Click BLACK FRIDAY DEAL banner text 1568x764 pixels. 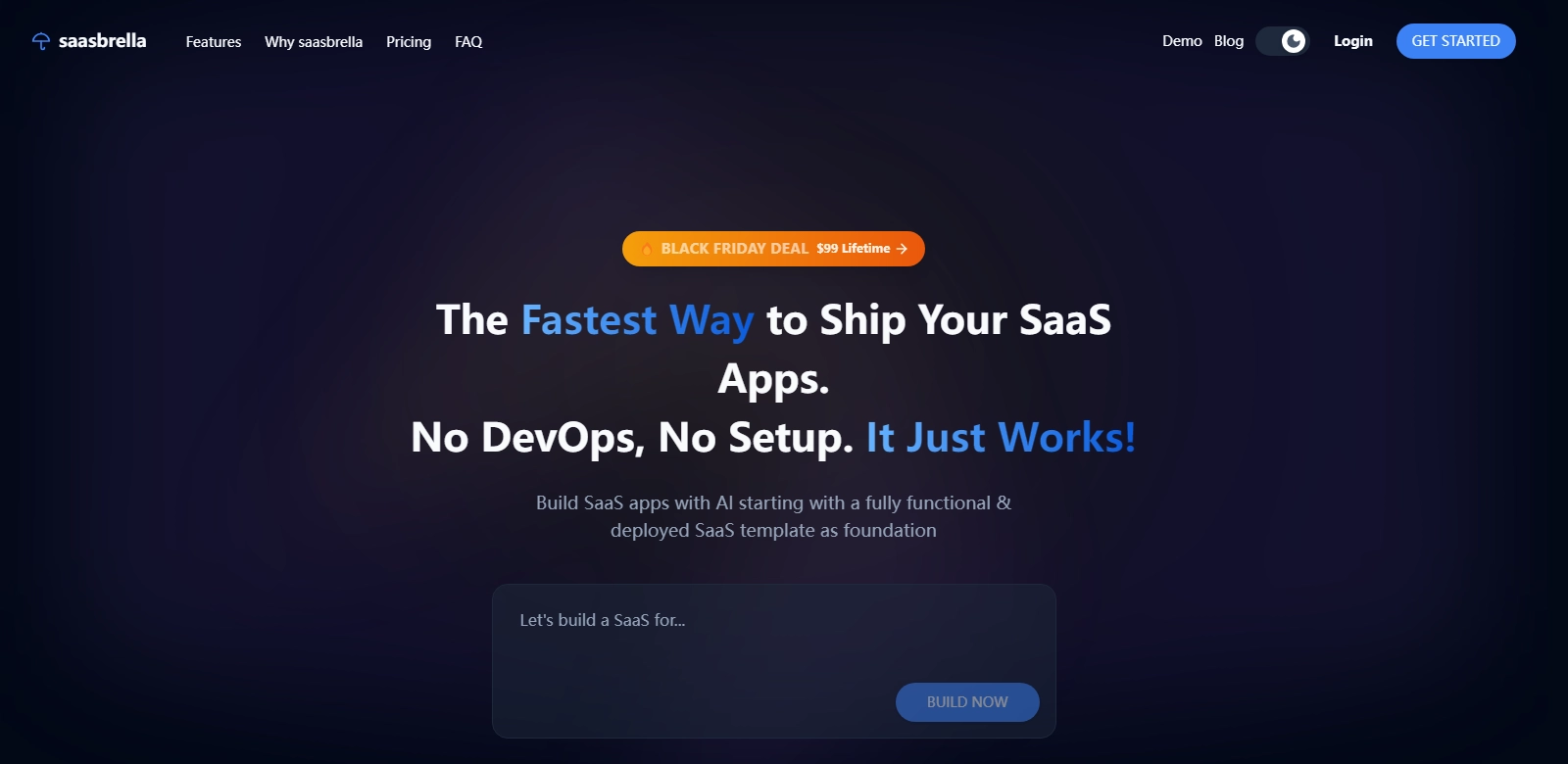(735, 249)
